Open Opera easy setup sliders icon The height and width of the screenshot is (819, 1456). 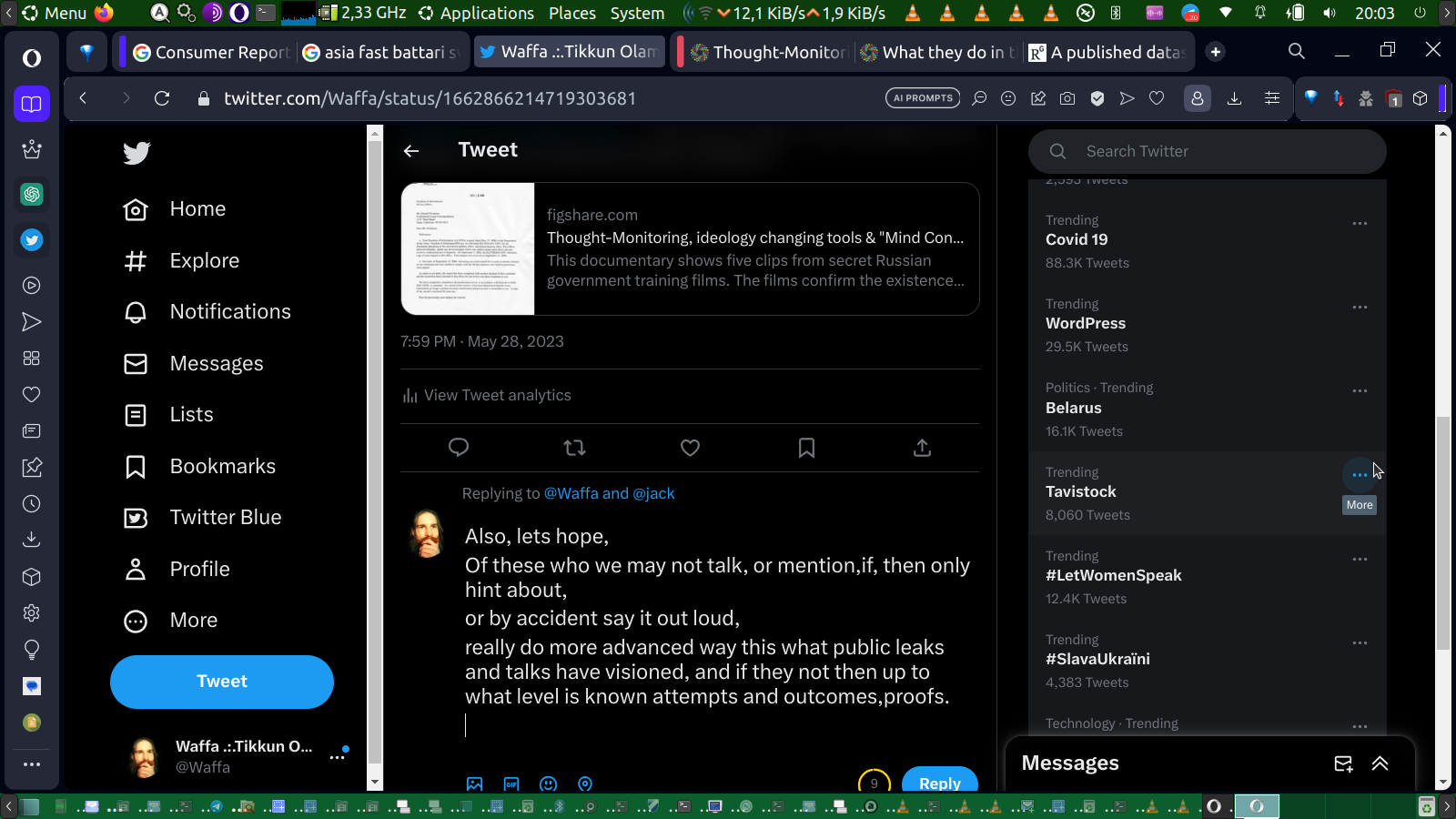click(1272, 98)
